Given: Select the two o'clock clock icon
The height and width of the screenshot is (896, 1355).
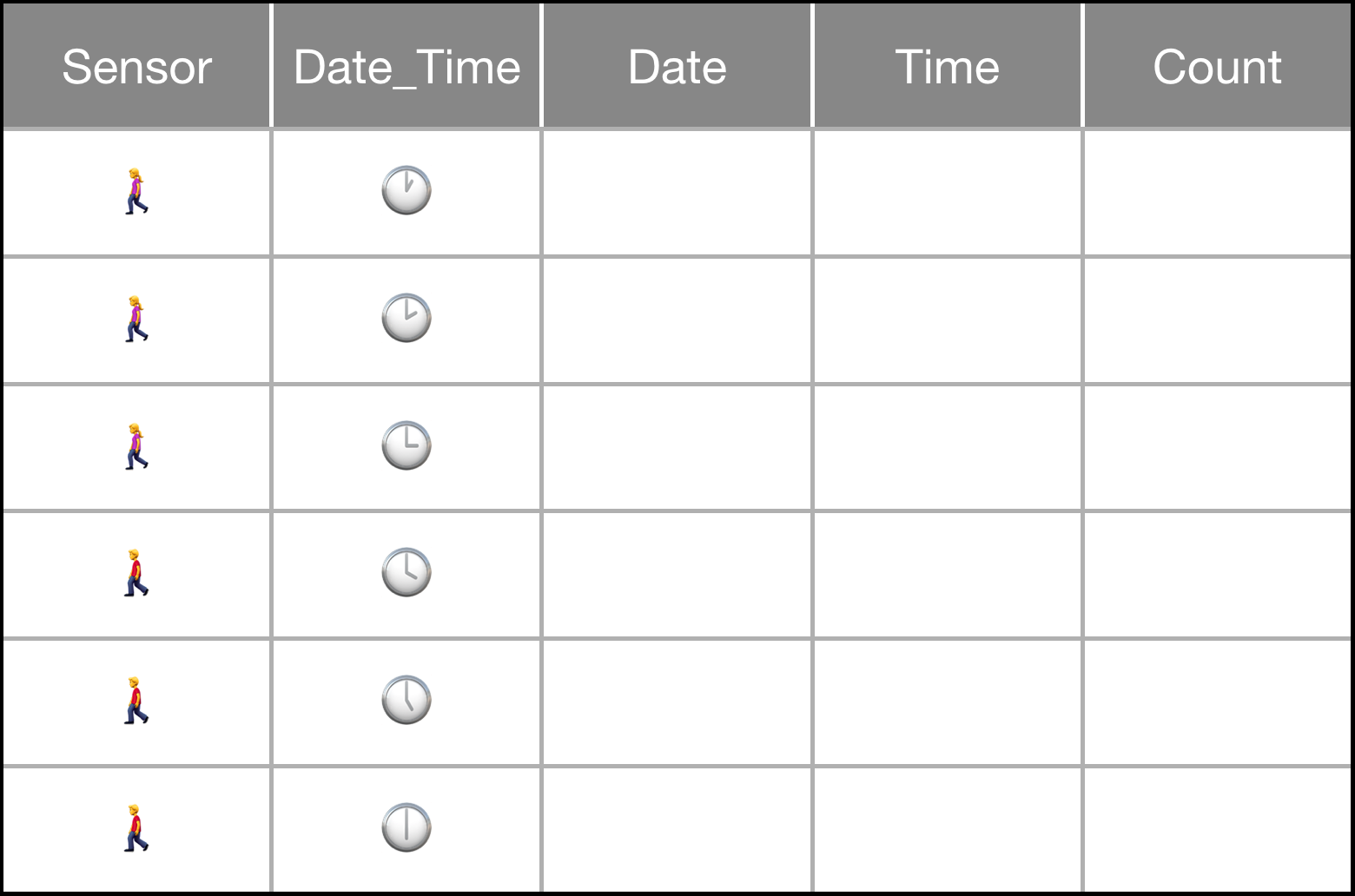Looking at the screenshot, I should [x=406, y=319].
